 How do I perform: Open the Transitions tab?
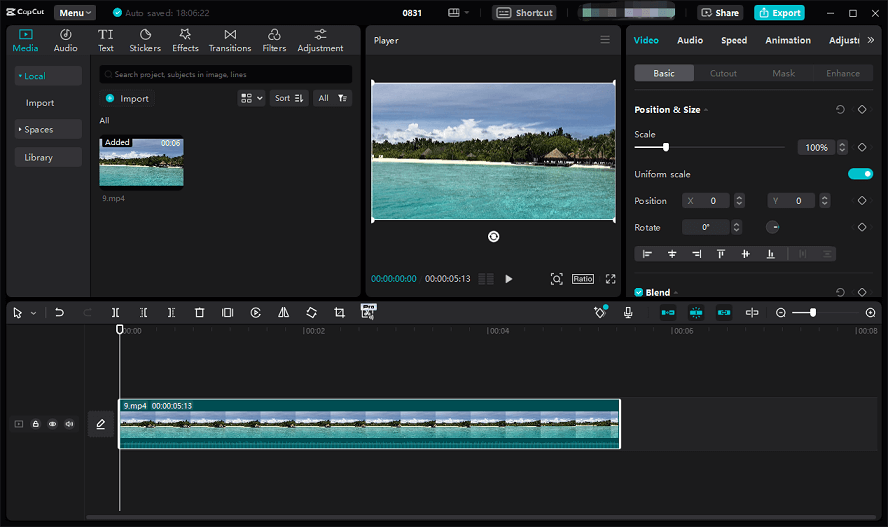pyautogui.click(x=230, y=41)
